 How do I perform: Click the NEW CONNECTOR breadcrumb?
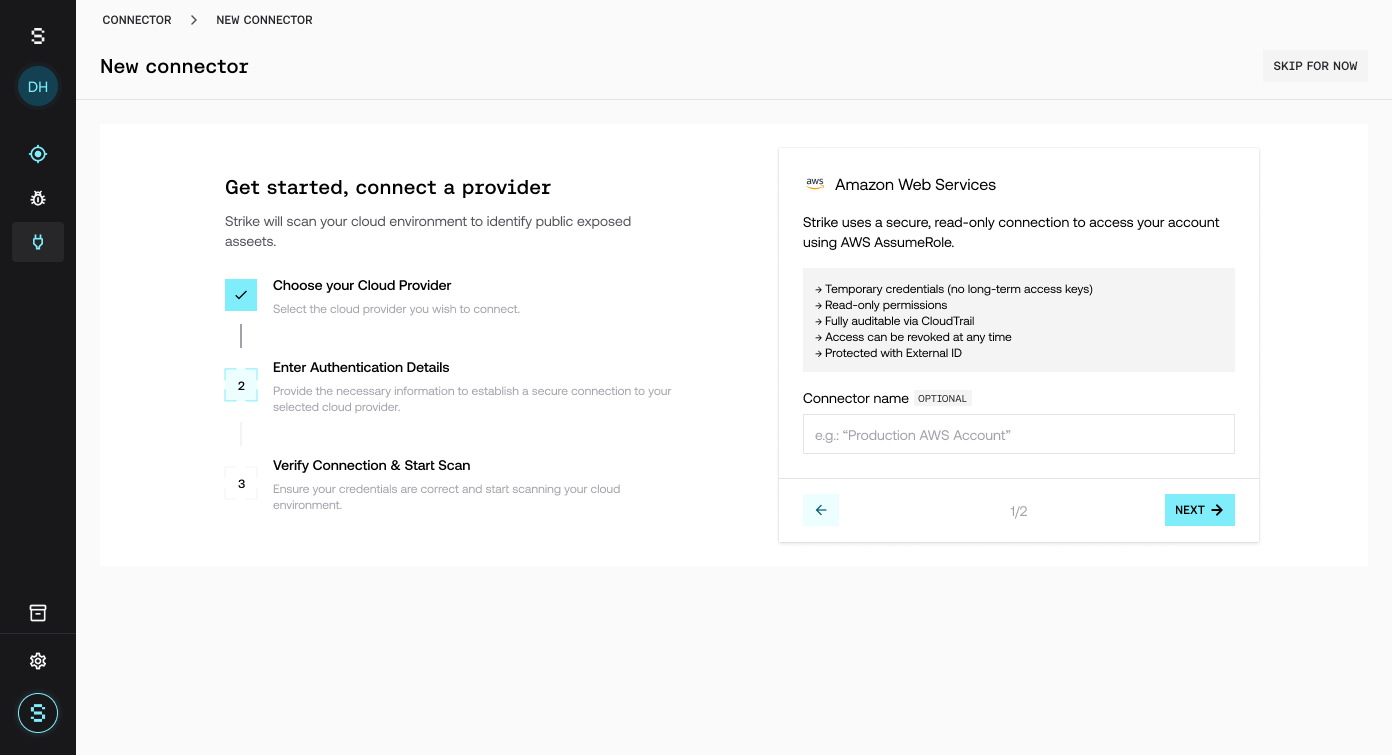coord(264,20)
